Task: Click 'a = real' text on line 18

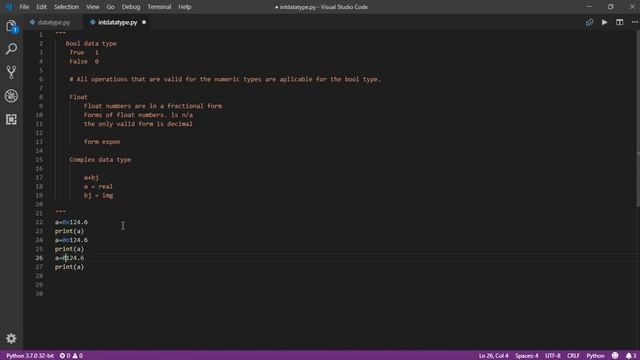Action: [98, 187]
